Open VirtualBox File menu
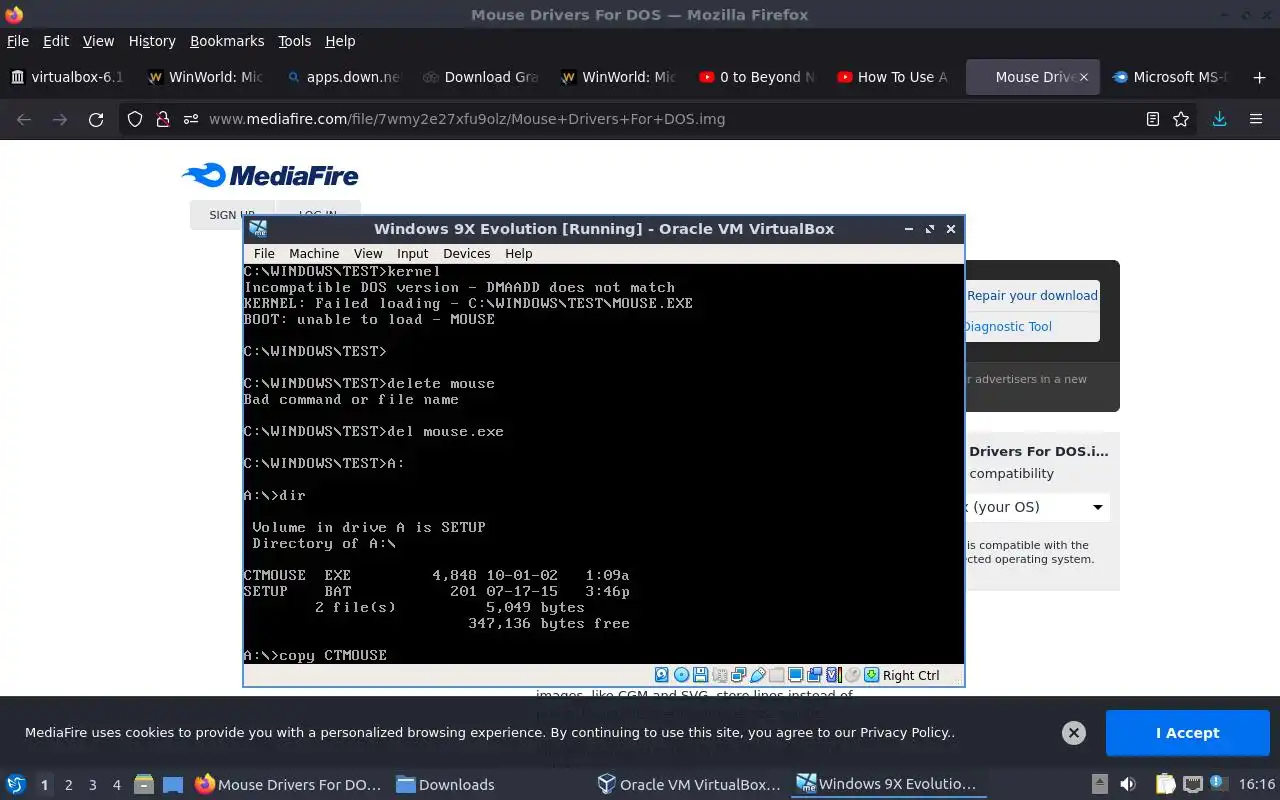Image resolution: width=1280 pixels, height=800 pixels. [264, 253]
